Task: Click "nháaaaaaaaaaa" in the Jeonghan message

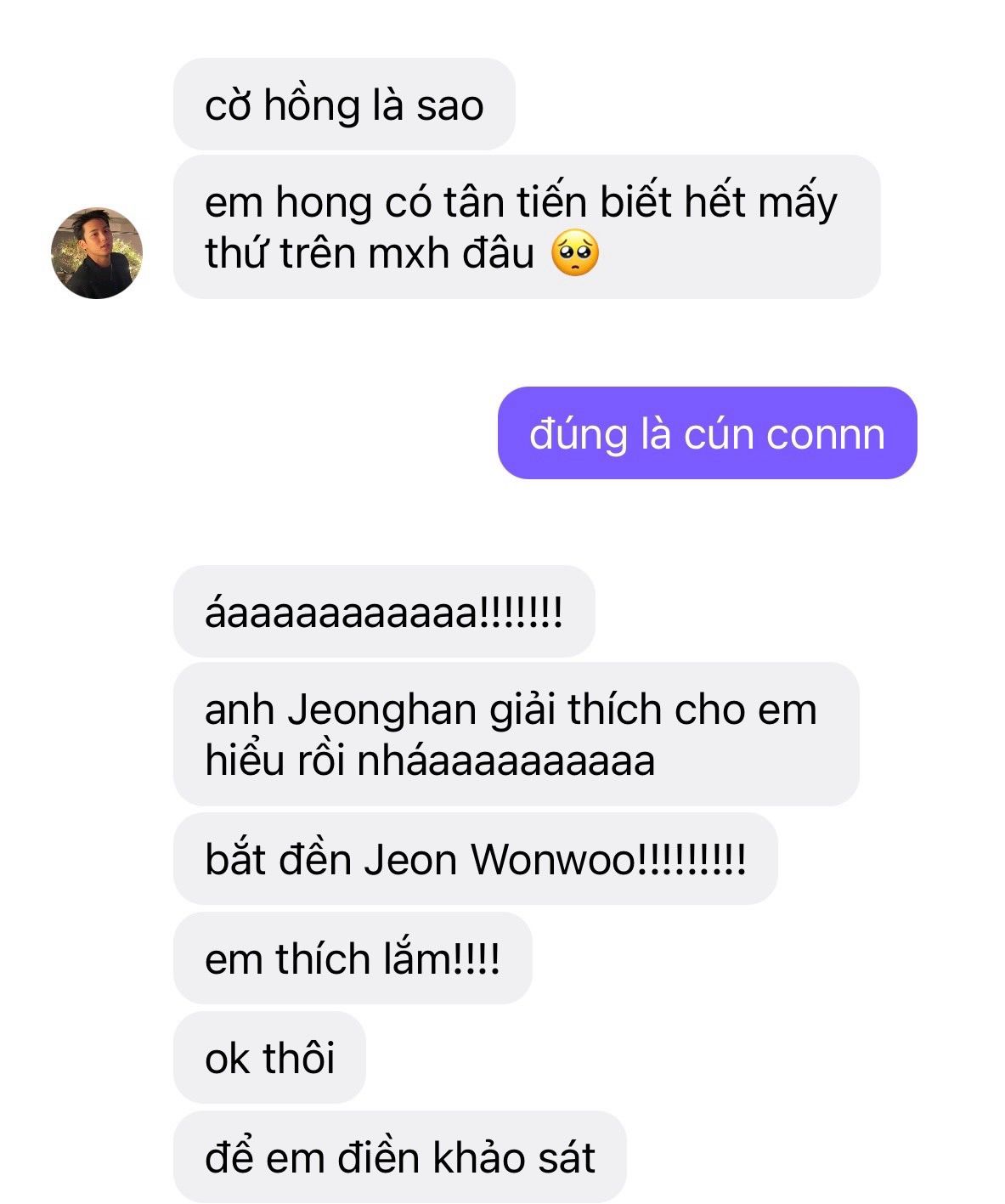Action: (x=506, y=760)
